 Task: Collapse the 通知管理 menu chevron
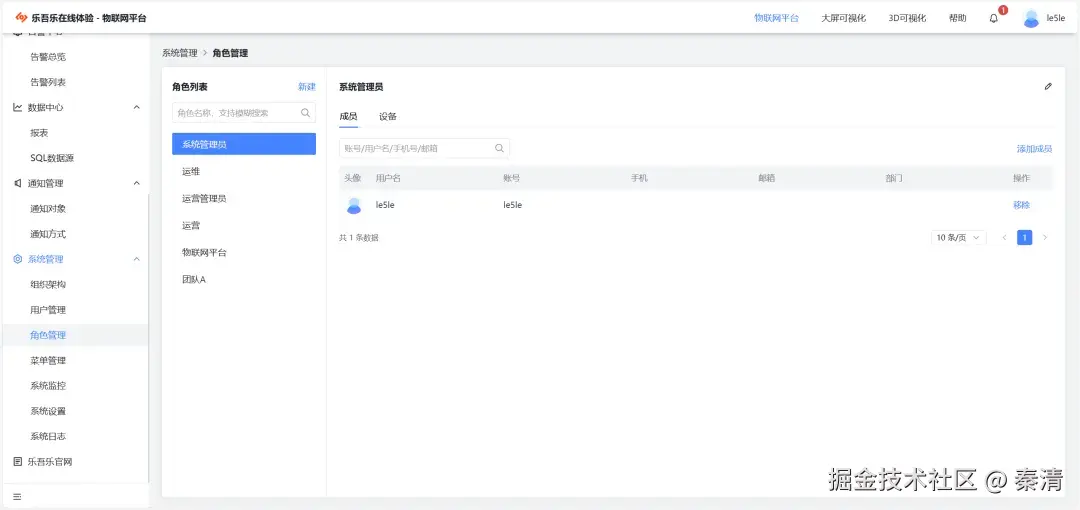click(x=136, y=183)
